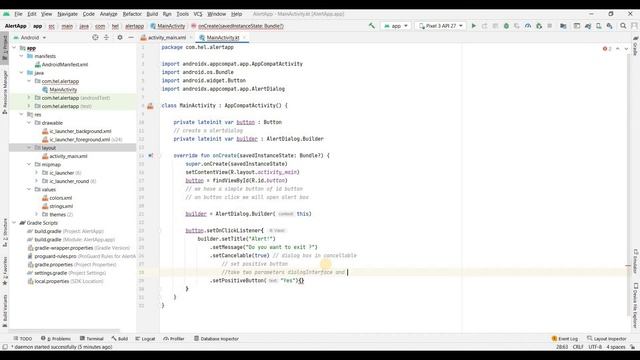Image resolution: width=640 pixels, height=360 pixels.
Task: Collapse all in the Project panel header
Action: point(106,37)
